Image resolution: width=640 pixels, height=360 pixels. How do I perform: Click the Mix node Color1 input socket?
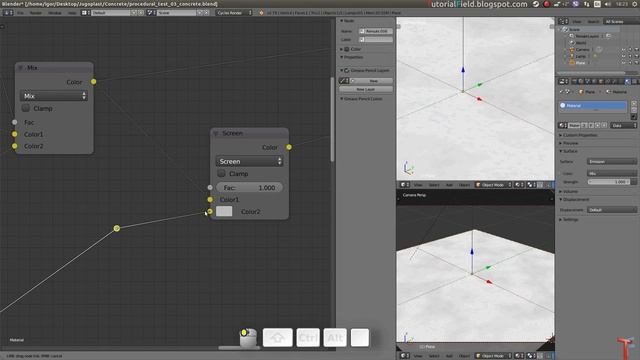[15, 134]
